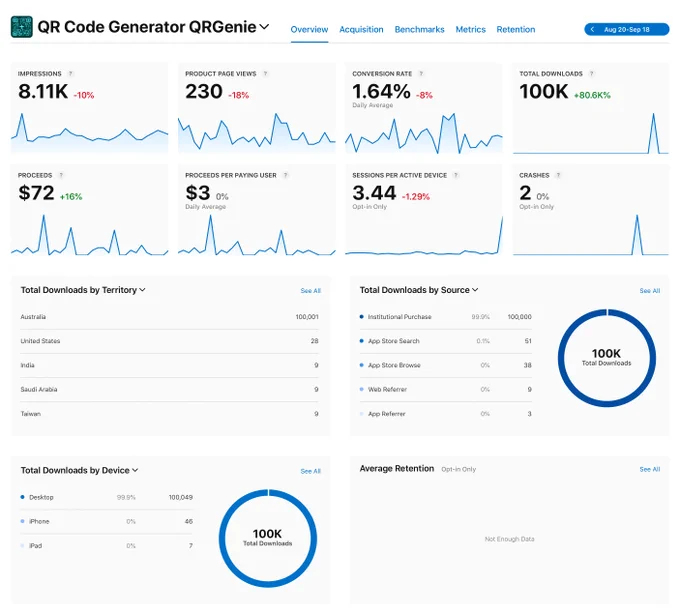Click See All in the Device panel
Viewport: 680px width, 613px height.
click(x=311, y=471)
